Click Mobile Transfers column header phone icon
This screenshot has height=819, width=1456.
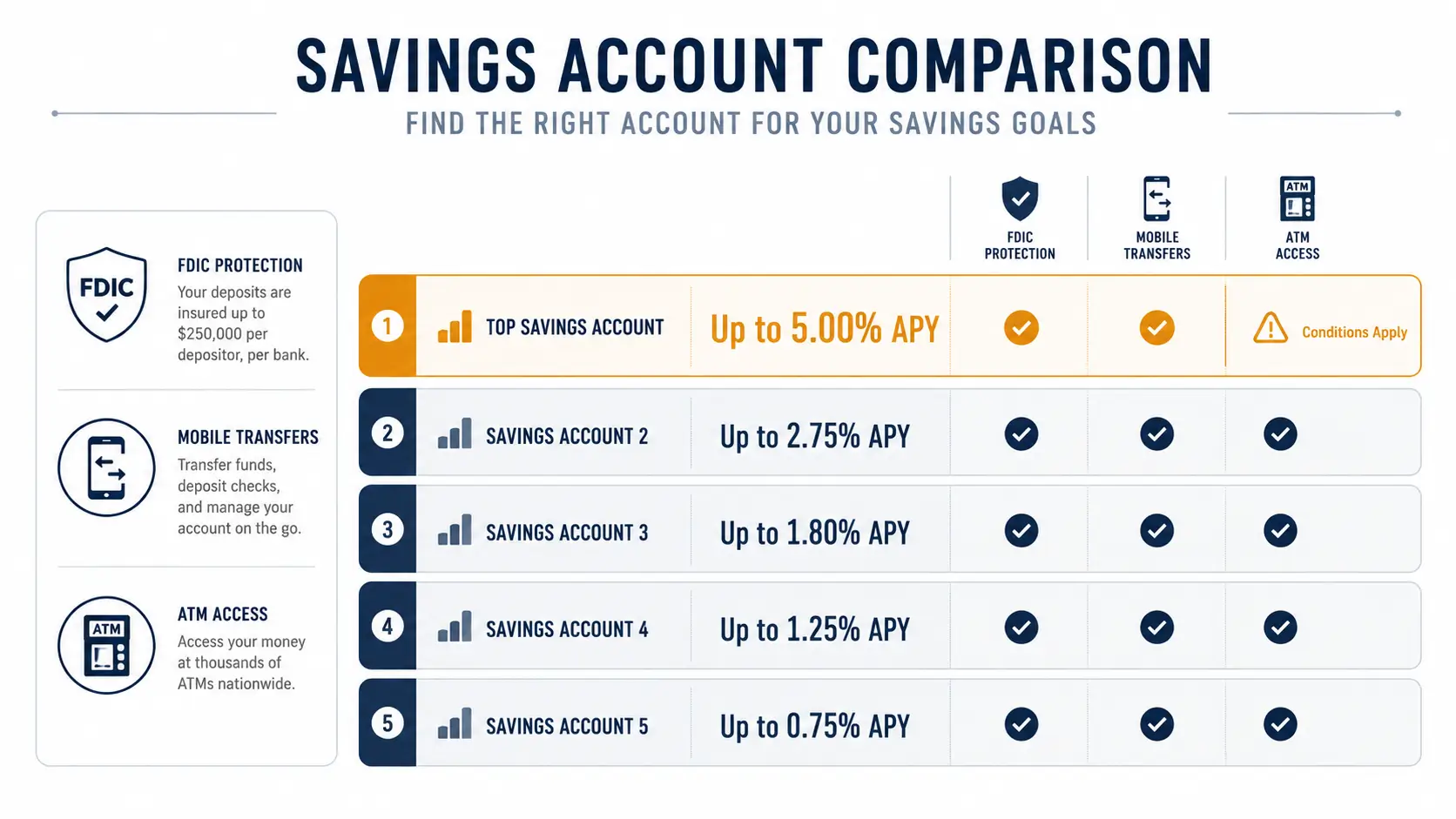[x=1156, y=198]
